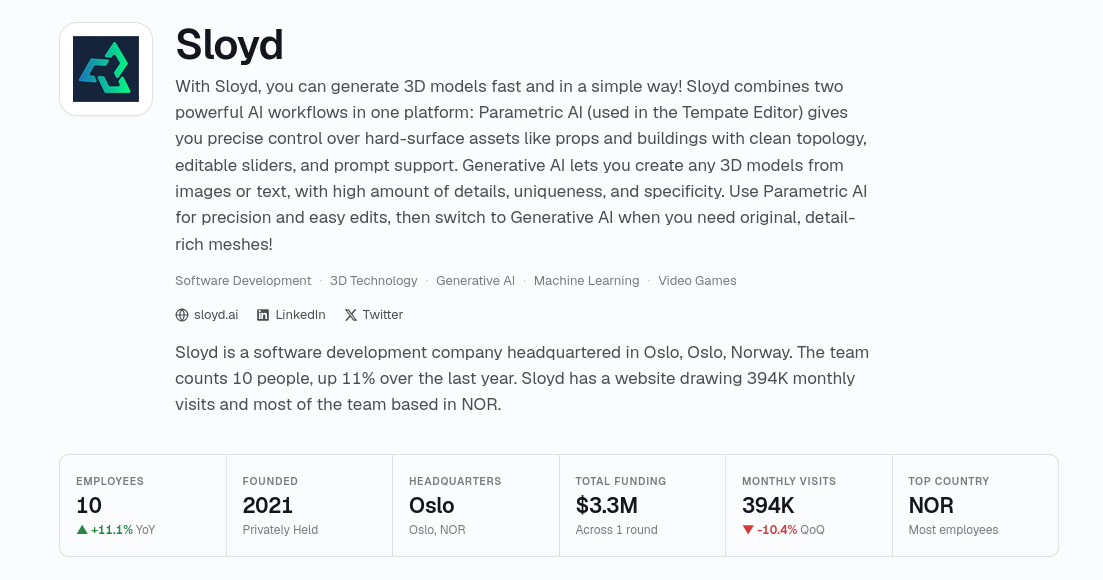Click the X Twitter logo icon

[350, 315]
